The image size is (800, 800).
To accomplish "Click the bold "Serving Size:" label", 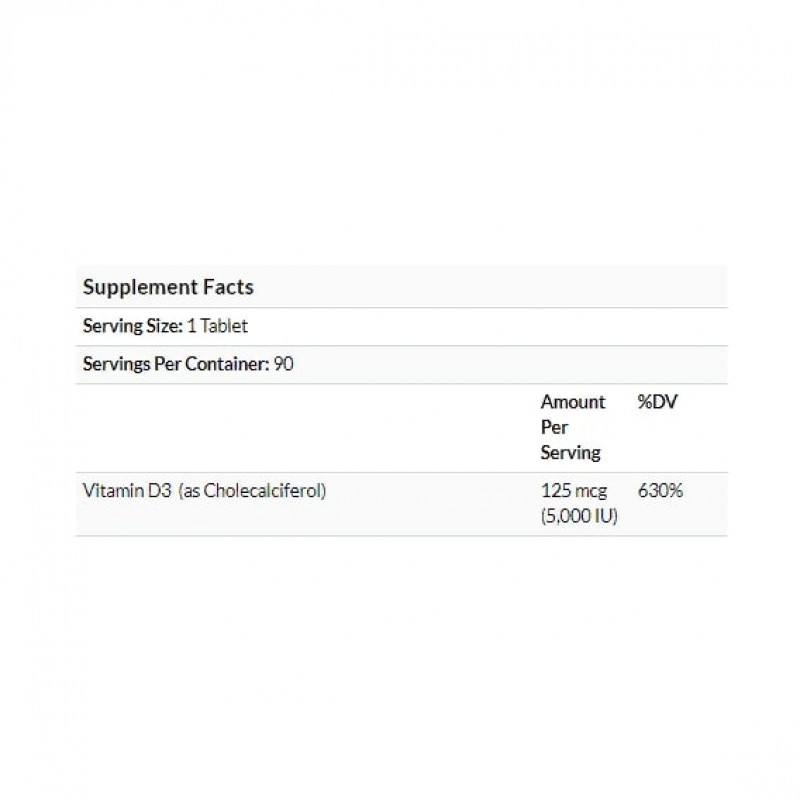I will (132, 326).
